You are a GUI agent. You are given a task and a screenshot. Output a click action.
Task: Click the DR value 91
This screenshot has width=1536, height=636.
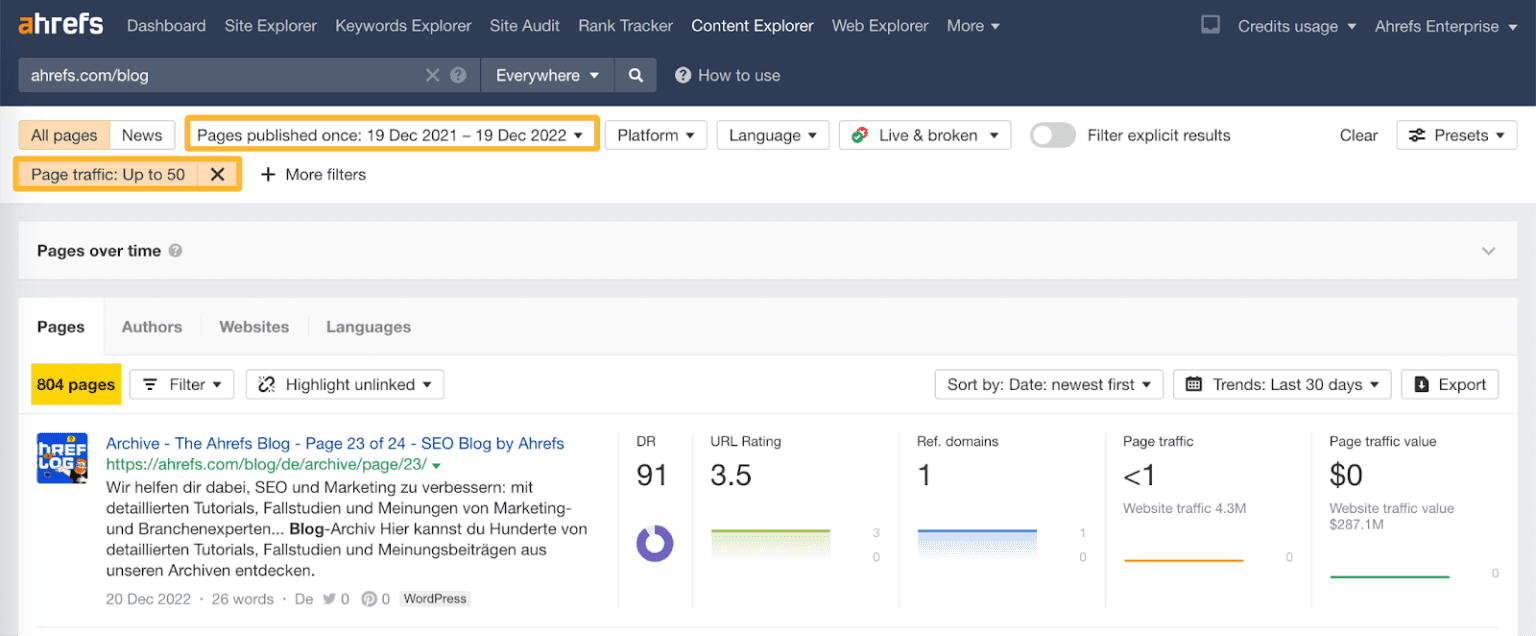tap(652, 475)
